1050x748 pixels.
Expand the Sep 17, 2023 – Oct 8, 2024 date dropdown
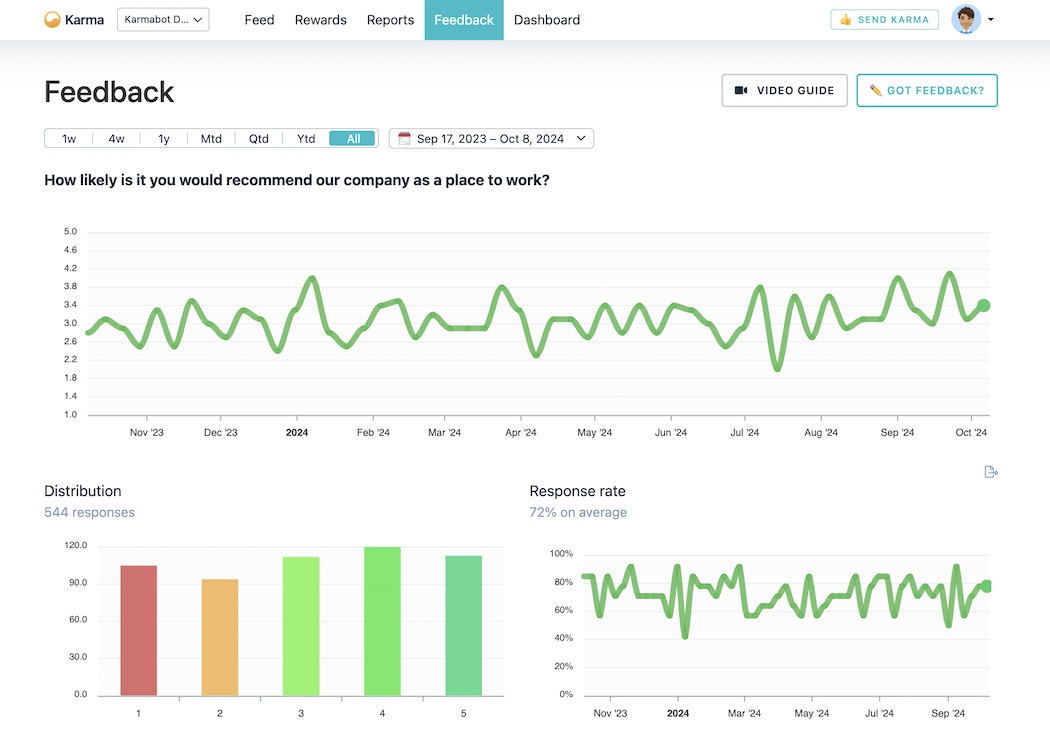(x=492, y=138)
